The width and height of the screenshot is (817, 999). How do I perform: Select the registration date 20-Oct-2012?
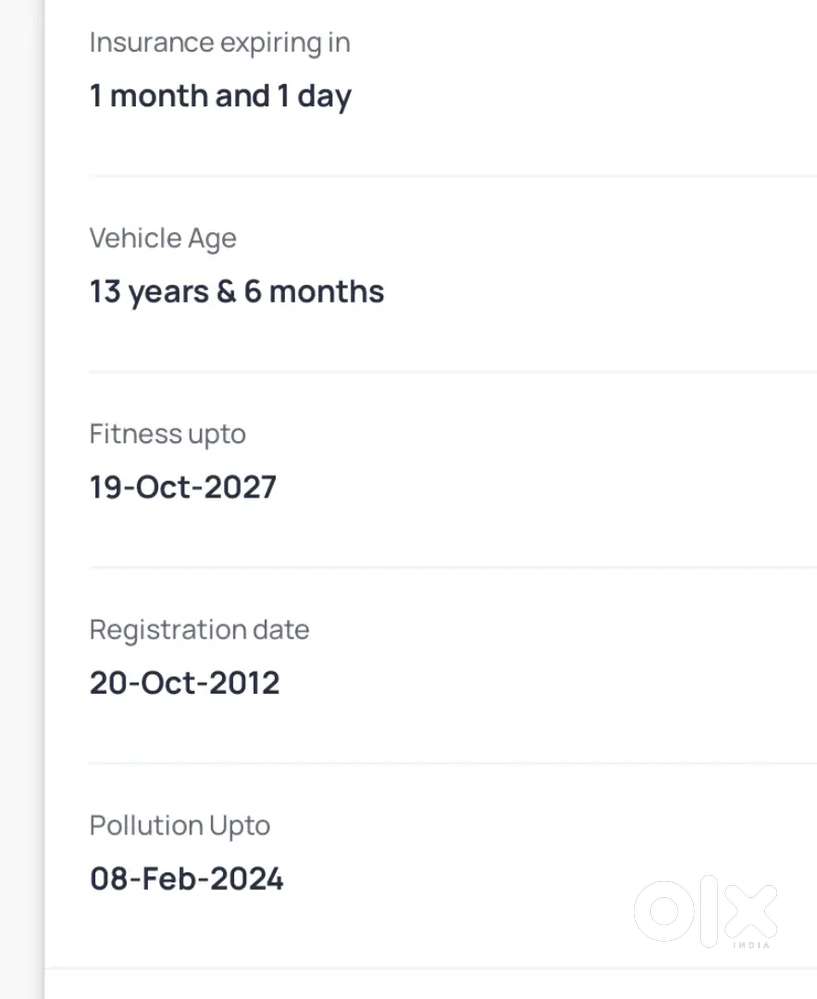(184, 684)
